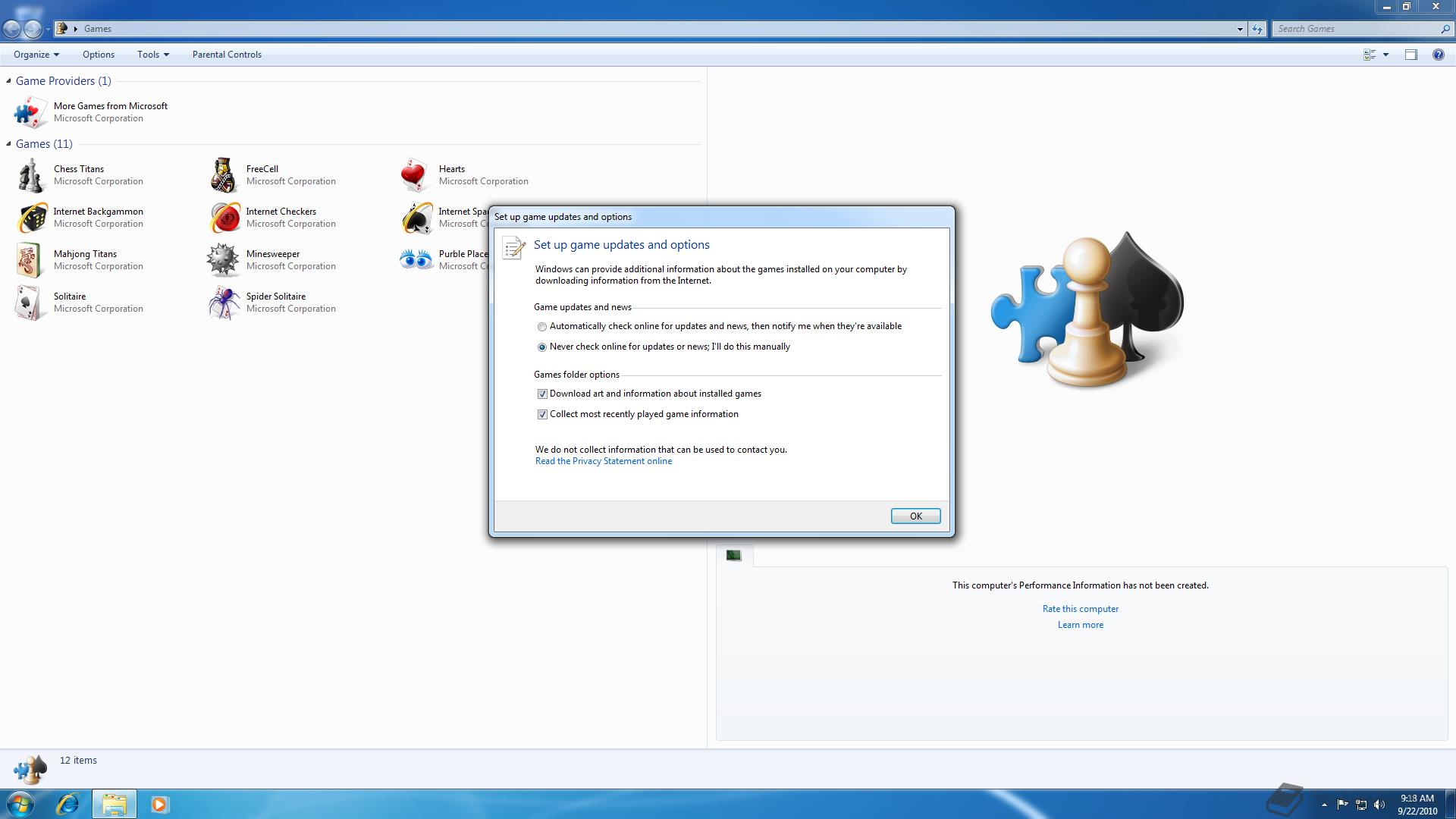Click the Games address breadcrumb
1456x819 pixels.
(98, 29)
